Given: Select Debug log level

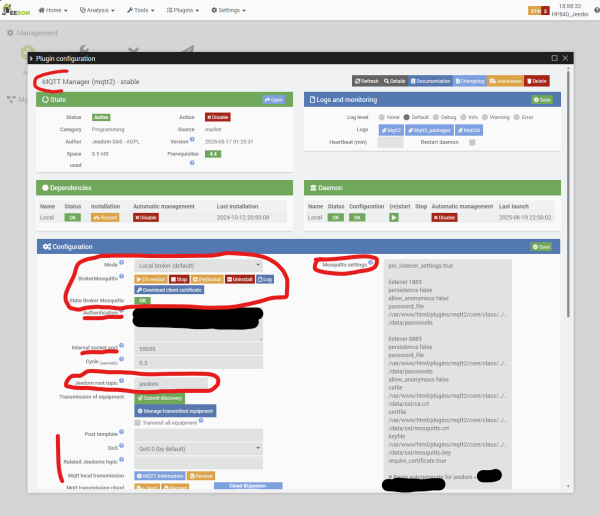Looking at the screenshot, I should click(435, 117).
